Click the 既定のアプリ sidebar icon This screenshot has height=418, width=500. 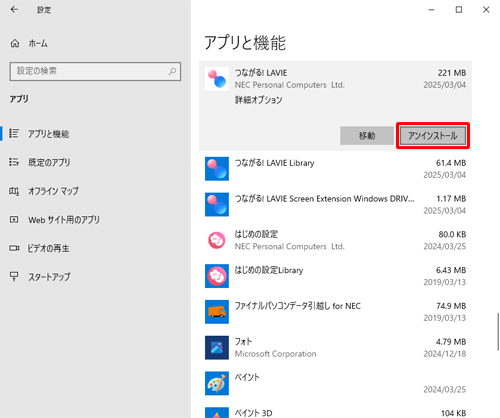(14, 162)
